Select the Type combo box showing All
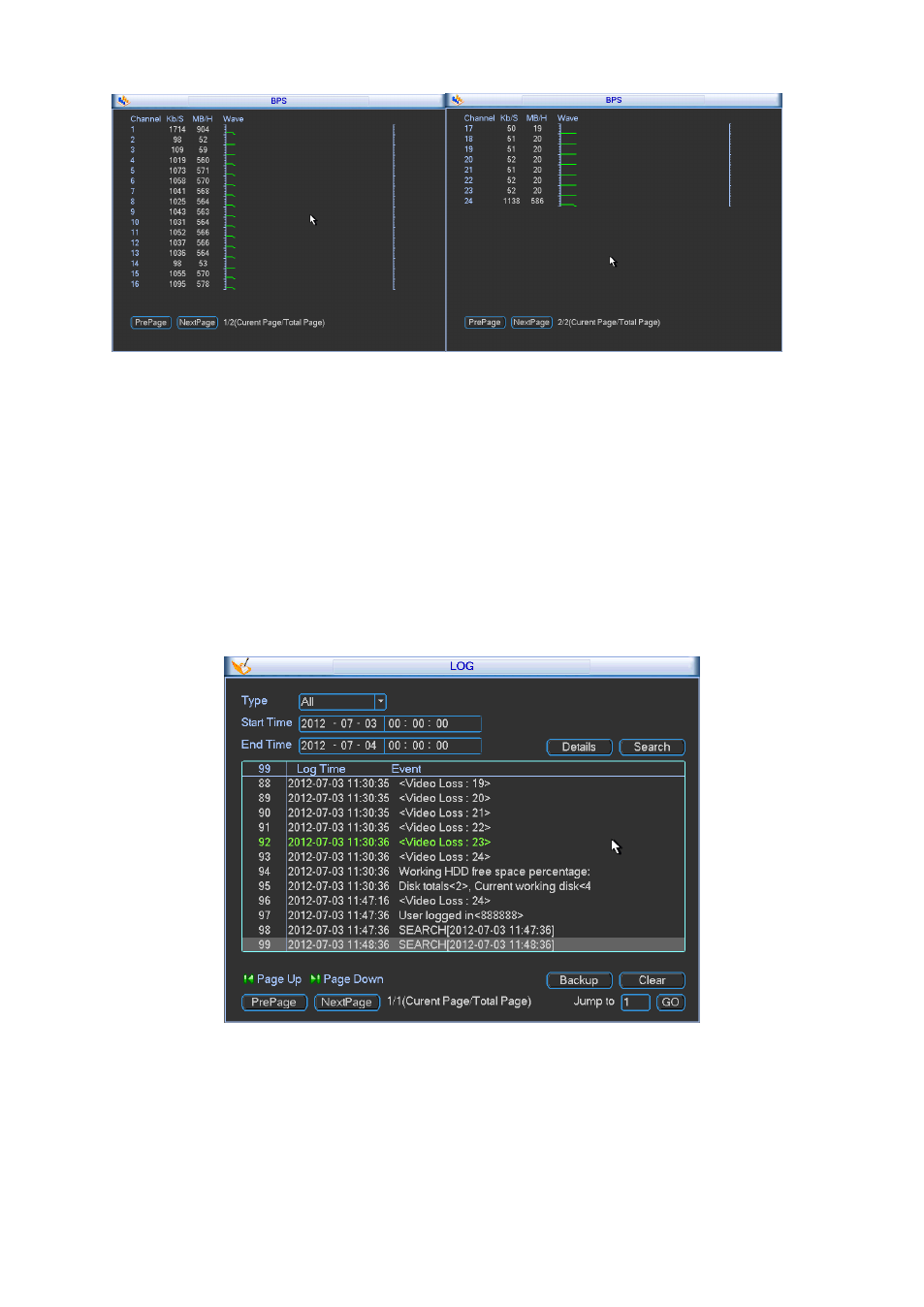924x1307 pixels. tap(342, 702)
